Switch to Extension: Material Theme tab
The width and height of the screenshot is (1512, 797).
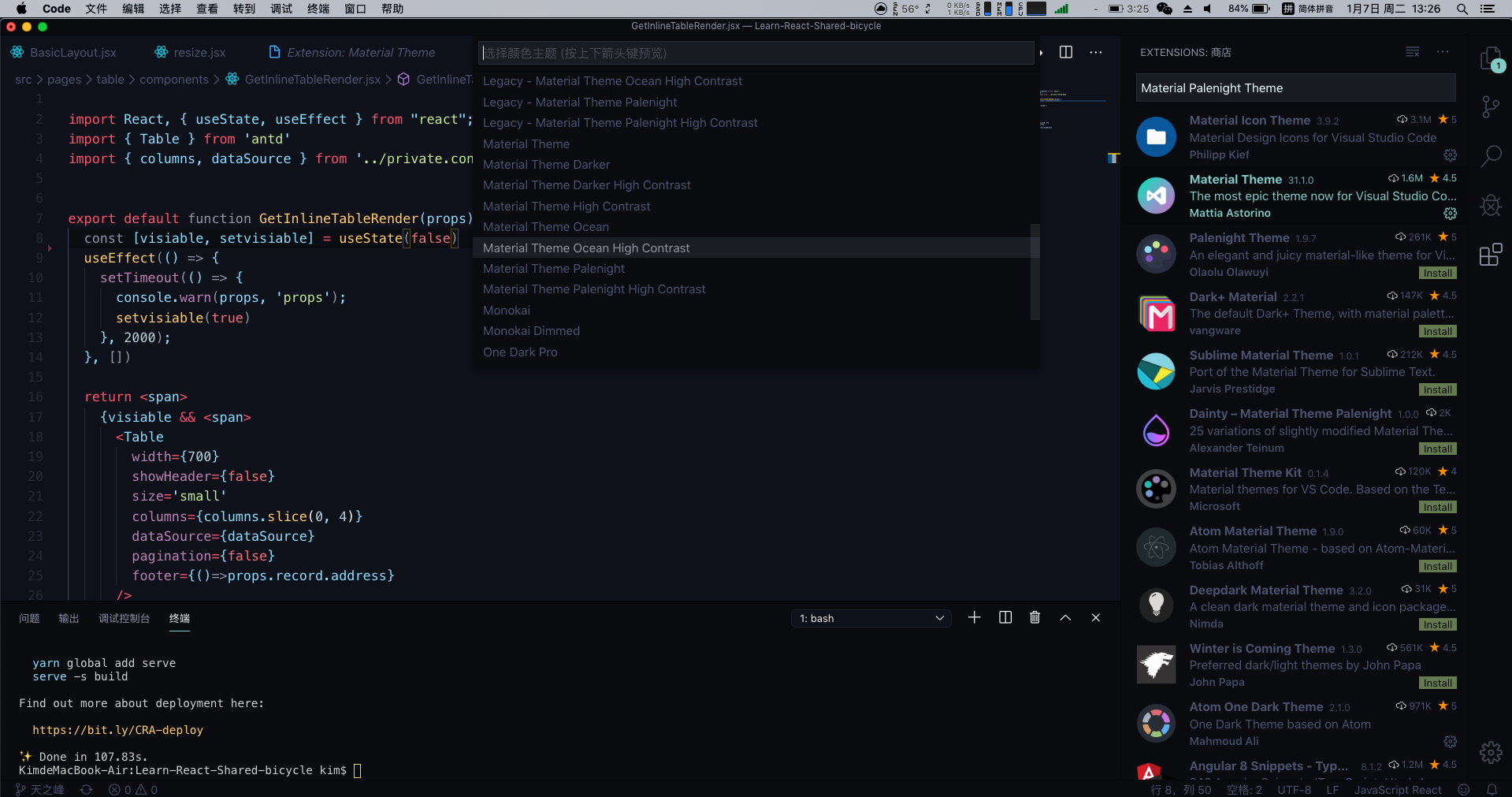pos(352,52)
